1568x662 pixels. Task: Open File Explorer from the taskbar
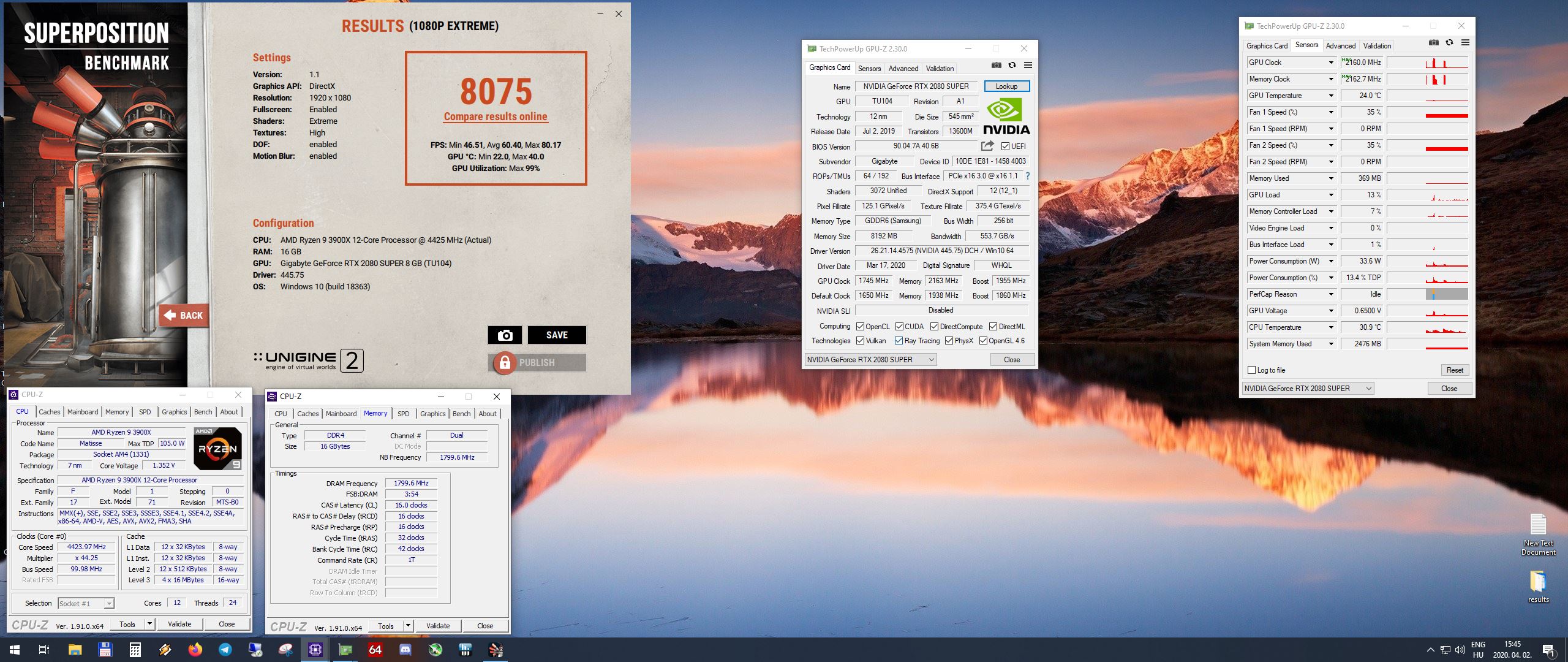point(75,650)
